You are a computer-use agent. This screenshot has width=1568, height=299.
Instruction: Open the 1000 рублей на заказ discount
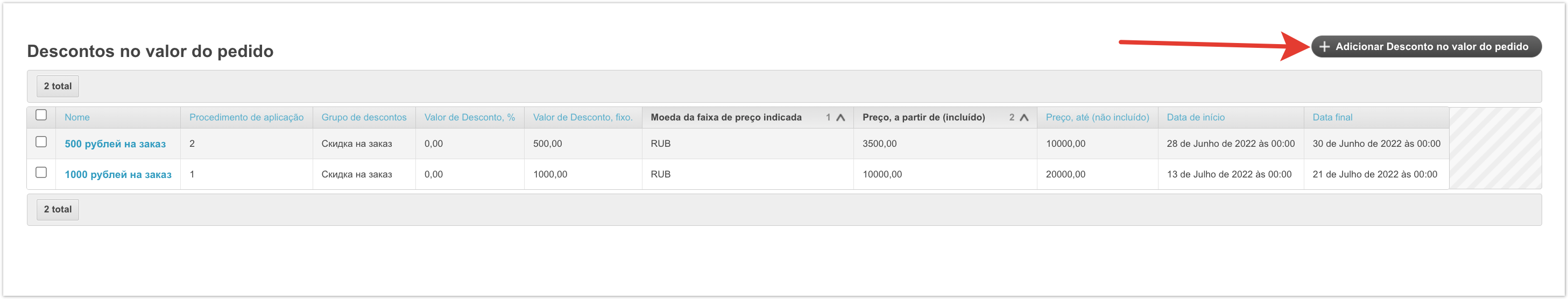(118, 174)
